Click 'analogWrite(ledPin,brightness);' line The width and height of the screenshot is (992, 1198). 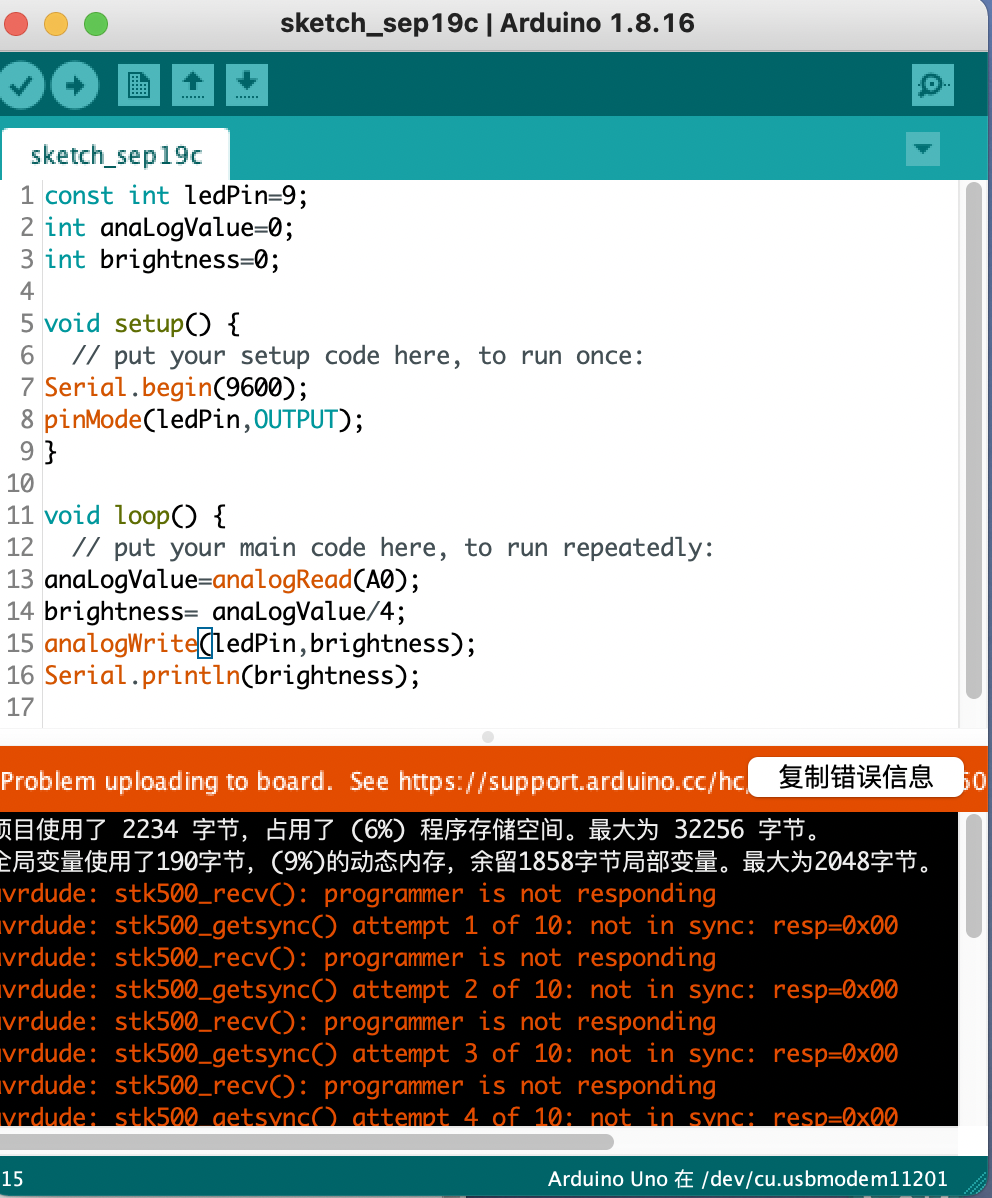coord(260,643)
